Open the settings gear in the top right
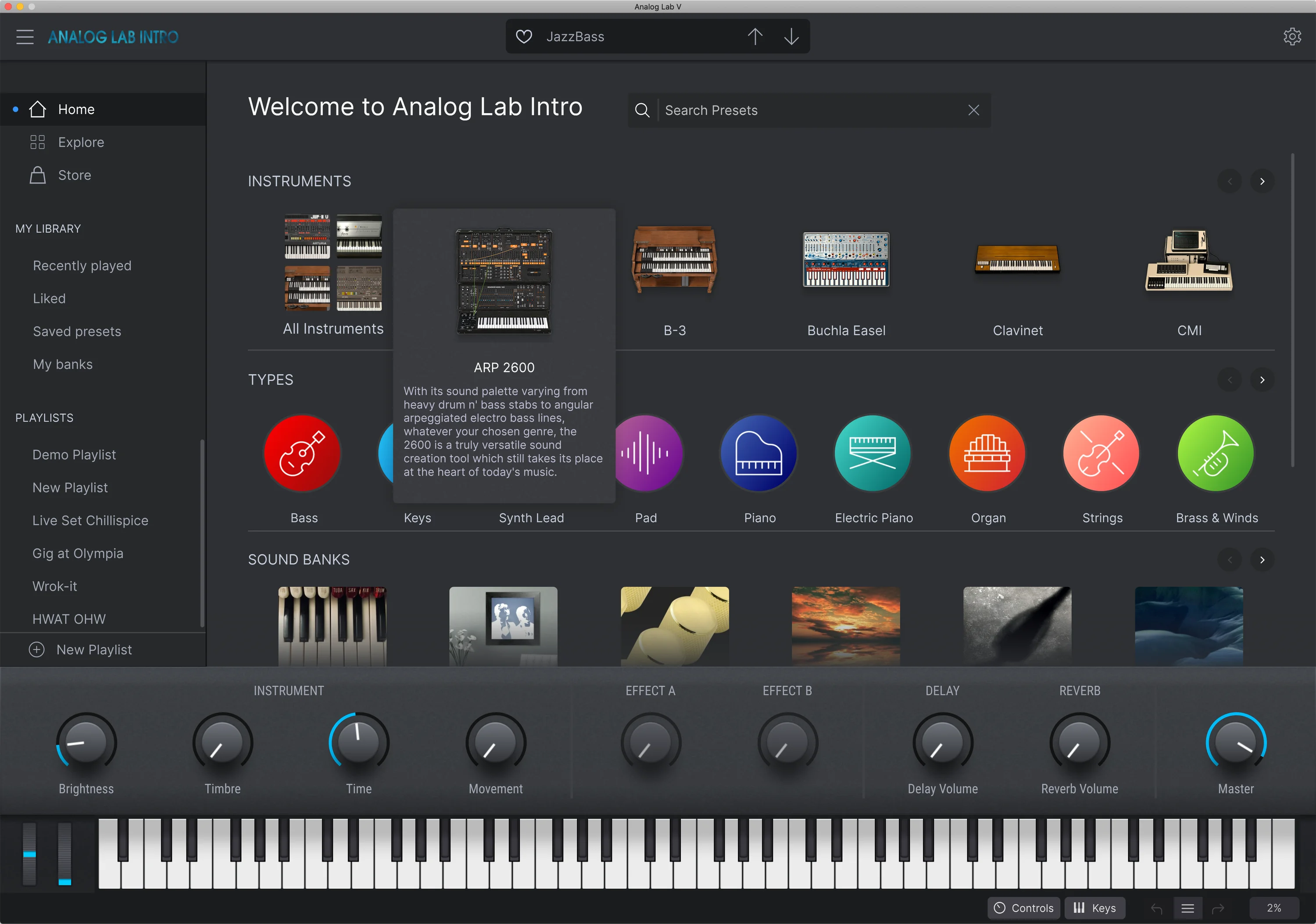 click(x=1292, y=36)
